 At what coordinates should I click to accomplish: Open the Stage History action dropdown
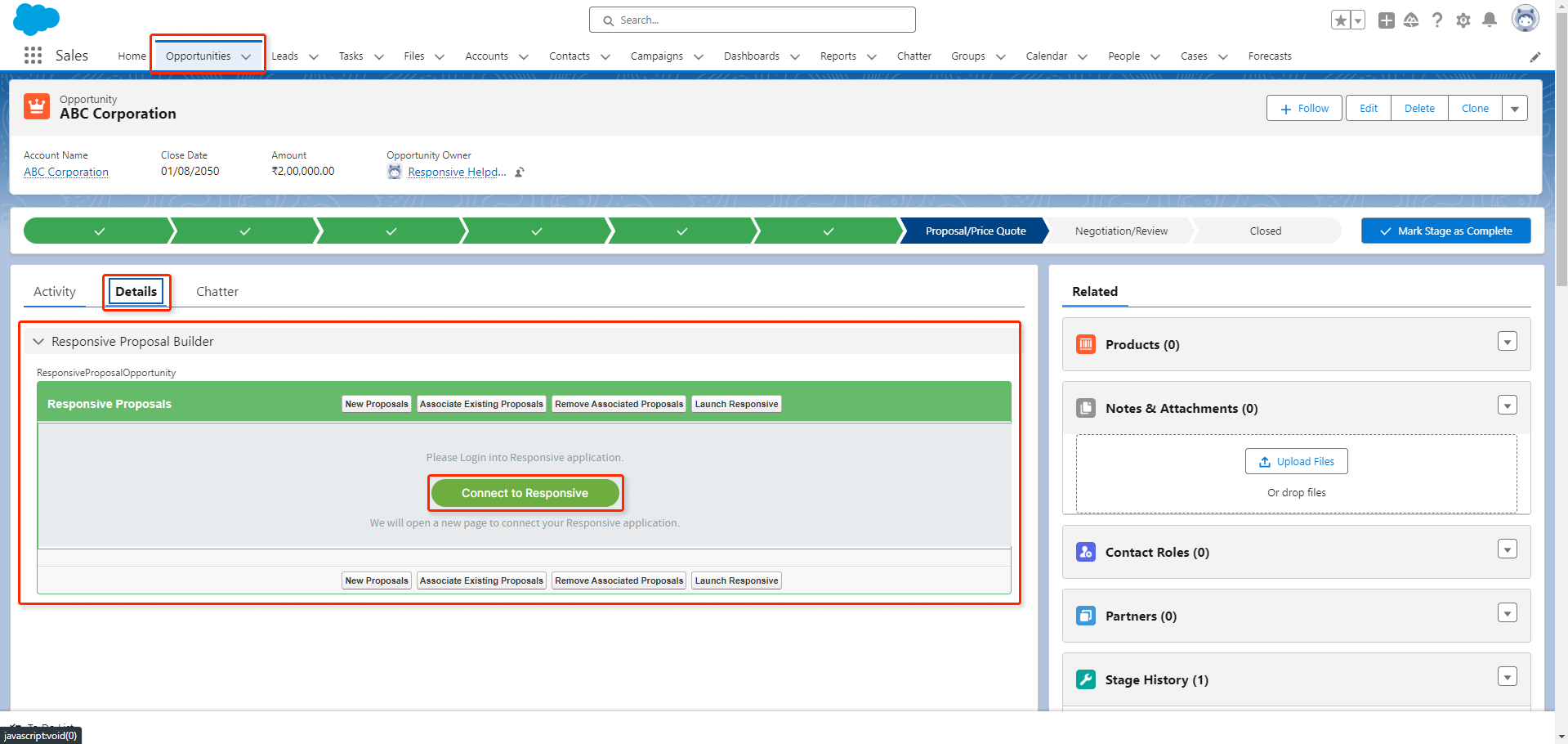(x=1508, y=676)
